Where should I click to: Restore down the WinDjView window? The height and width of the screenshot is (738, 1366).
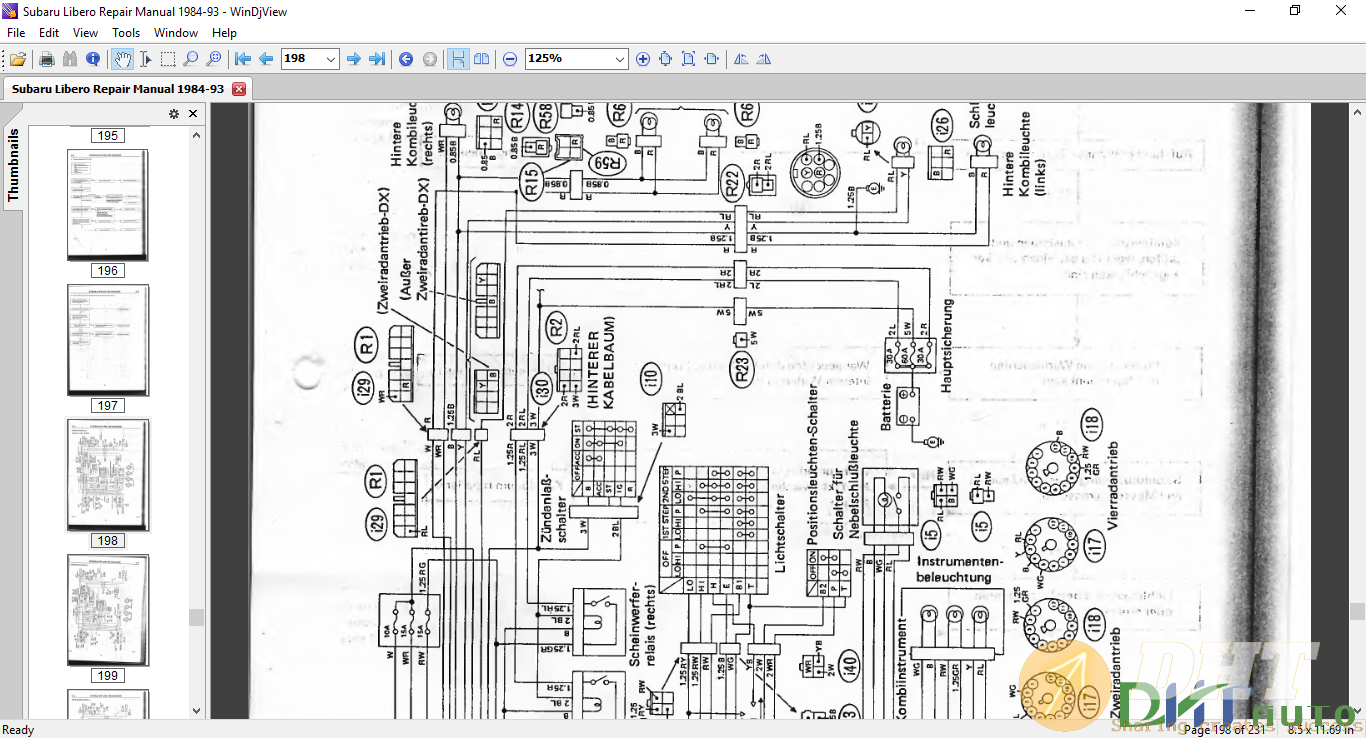click(1295, 10)
